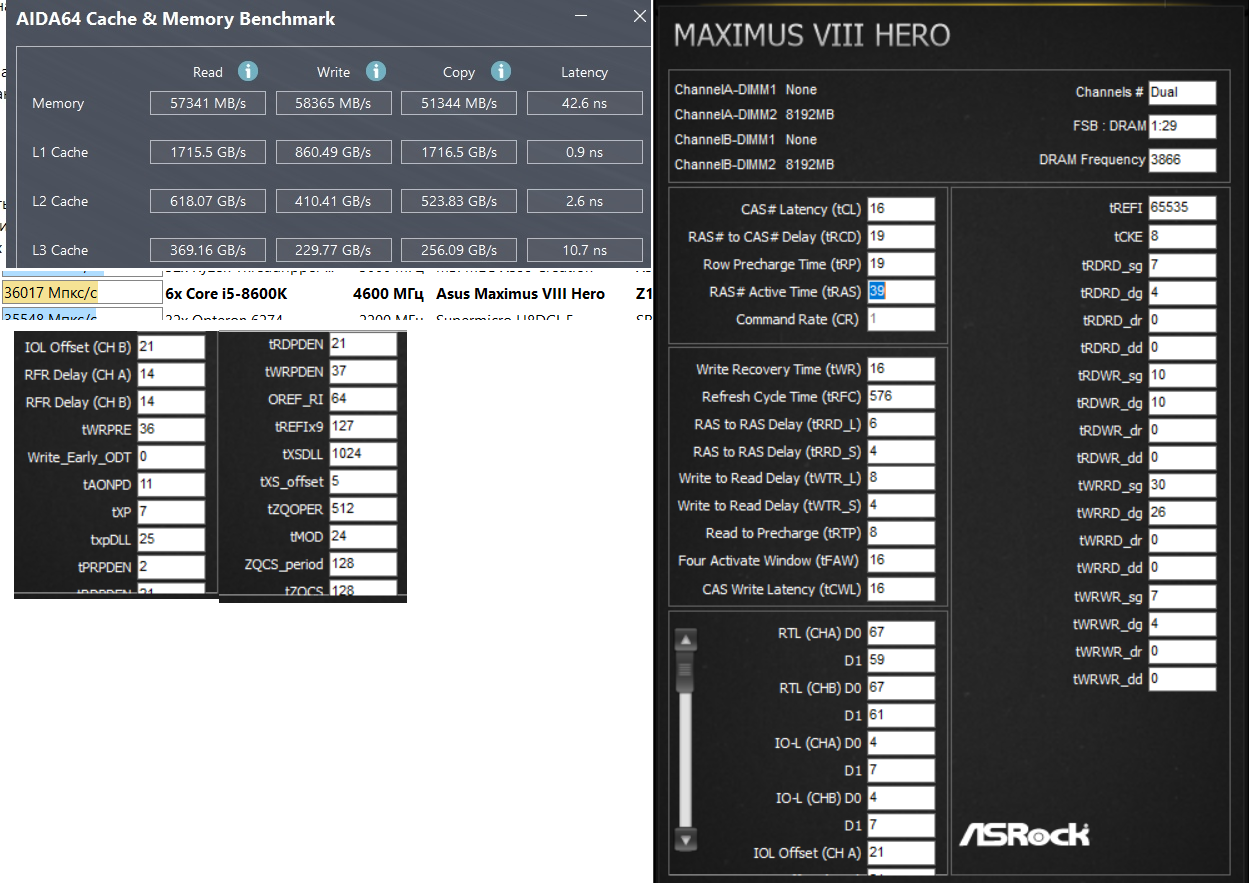Click the Command Rate (CR) field

(x=901, y=319)
